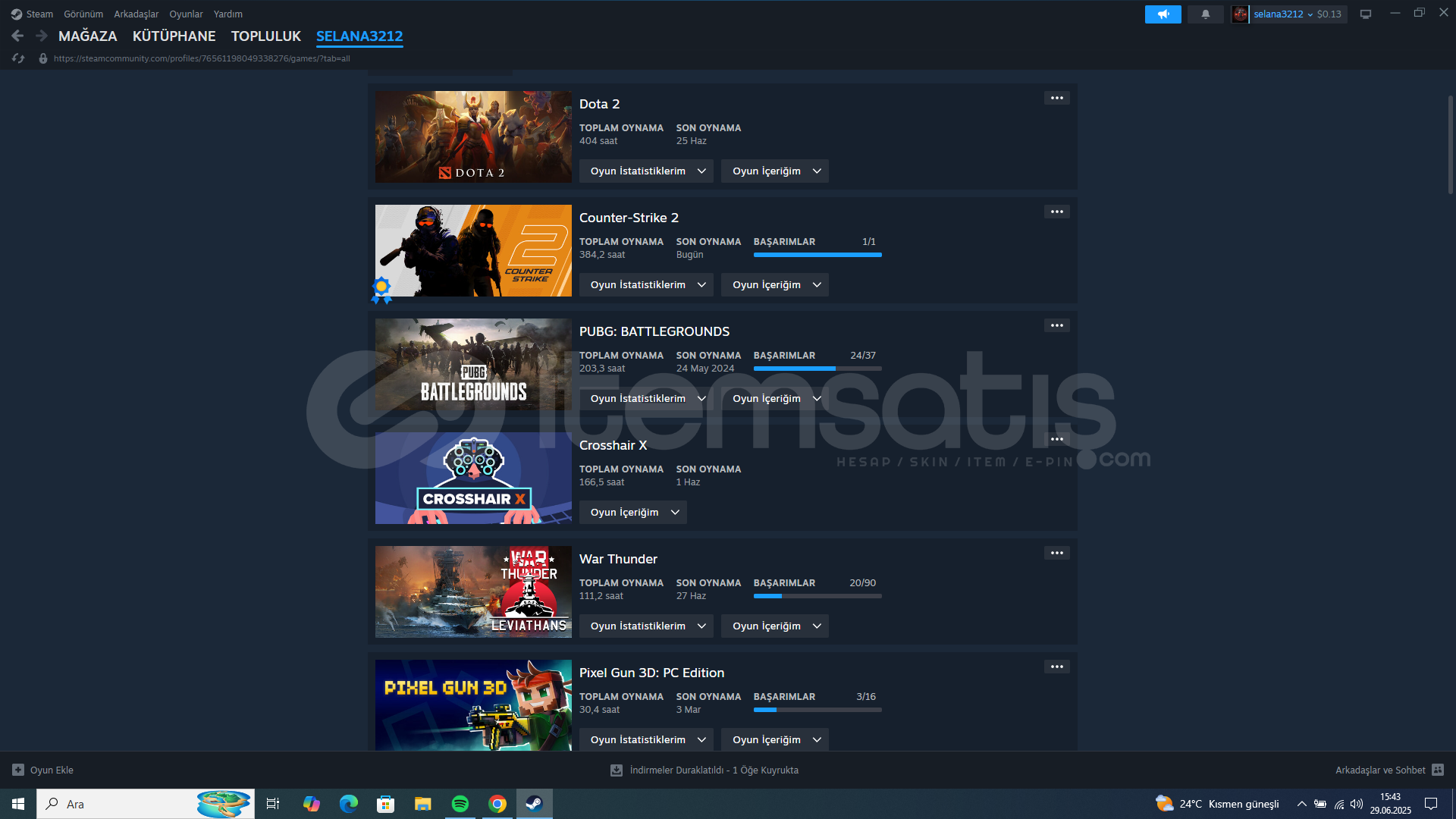Screen dimensions: 1456x819
Task: Expand Oyun İçeriğim for Dota 2
Action: click(775, 171)
